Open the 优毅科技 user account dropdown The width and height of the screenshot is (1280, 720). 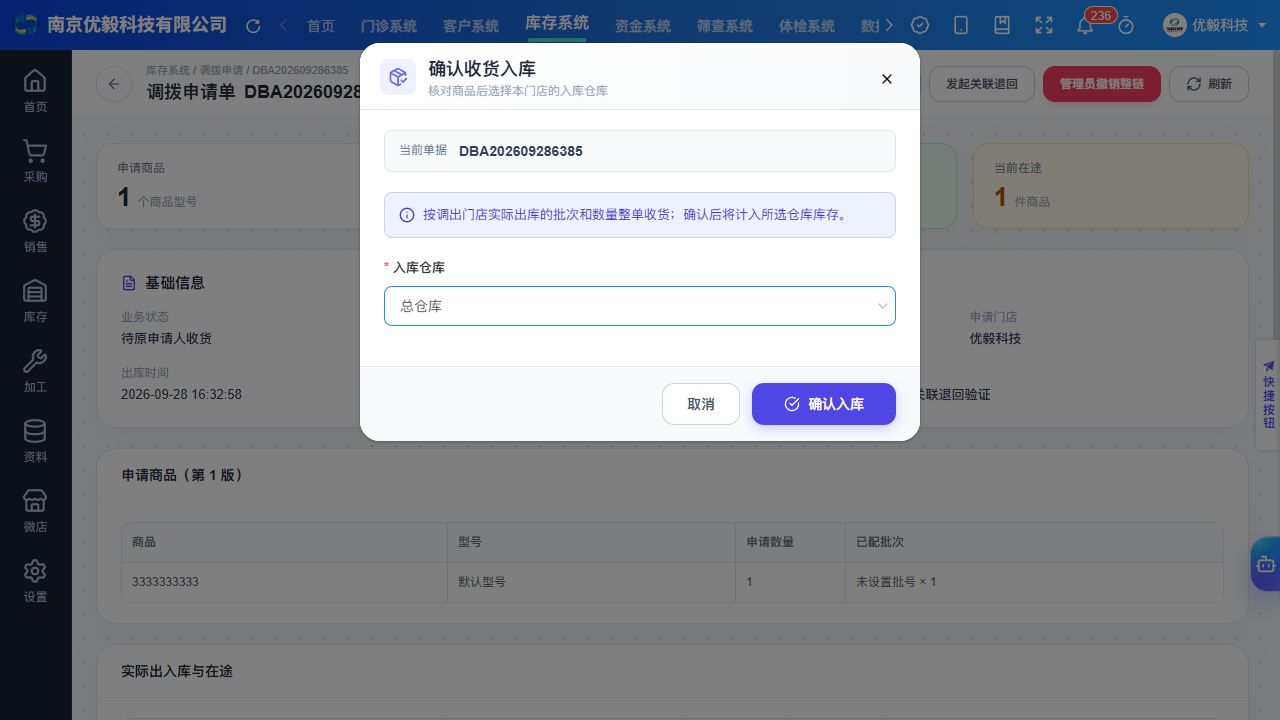[x=1214, y=26]
